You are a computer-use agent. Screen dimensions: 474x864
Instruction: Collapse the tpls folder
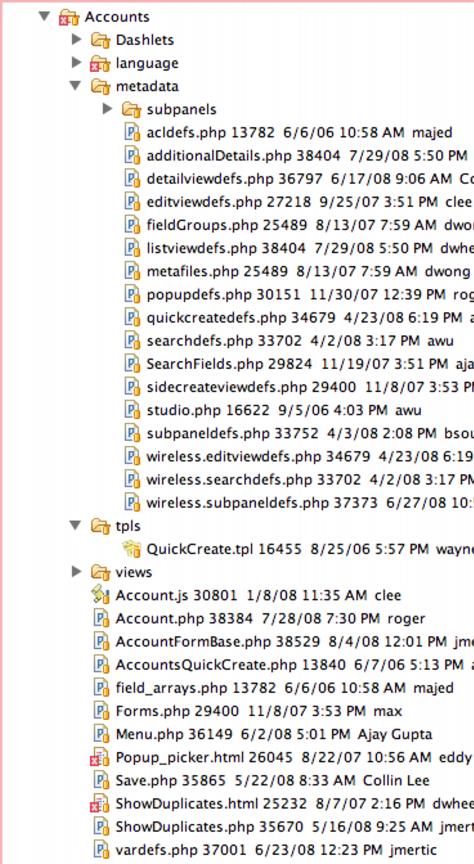click(76, 525)
